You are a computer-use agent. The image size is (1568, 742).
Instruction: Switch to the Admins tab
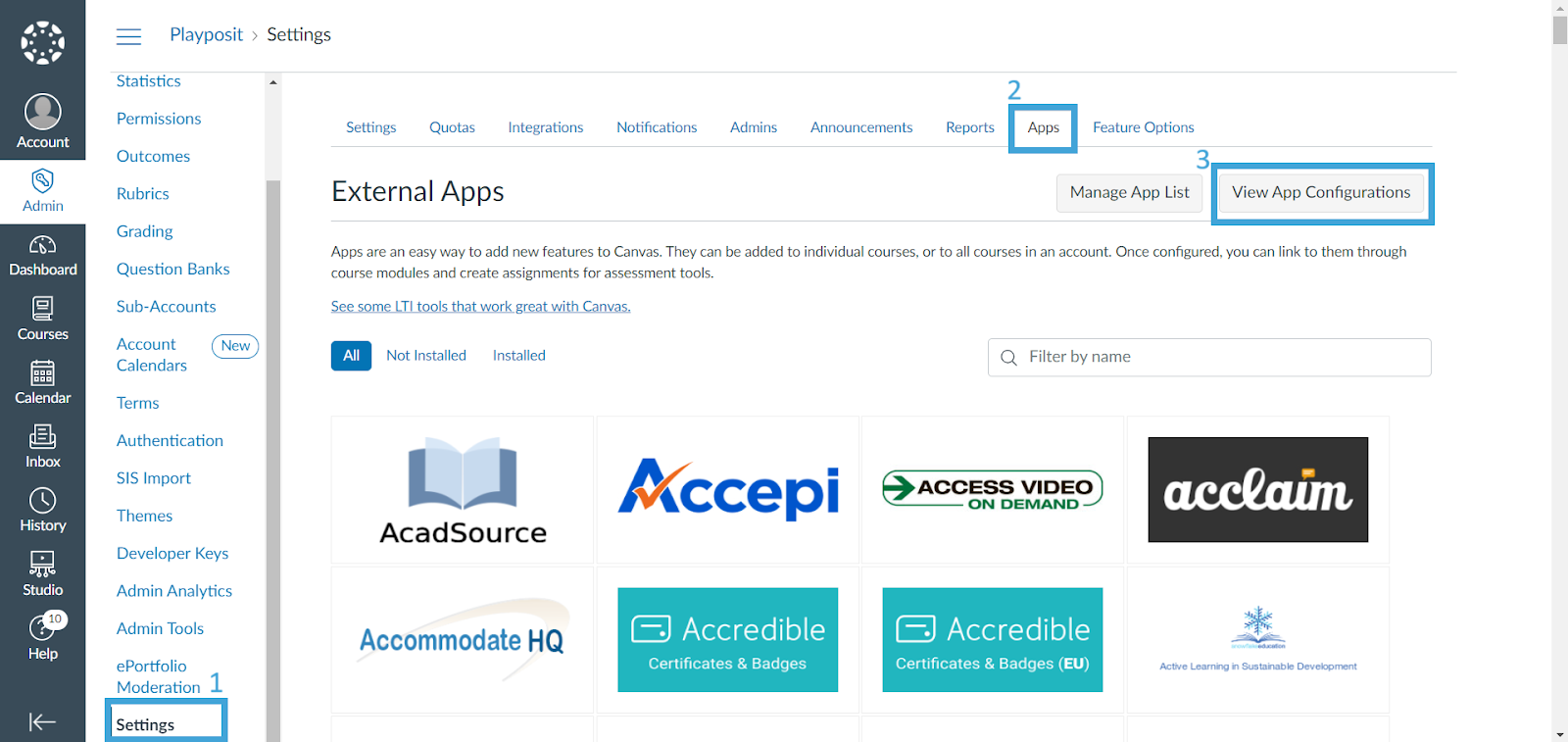754,127
